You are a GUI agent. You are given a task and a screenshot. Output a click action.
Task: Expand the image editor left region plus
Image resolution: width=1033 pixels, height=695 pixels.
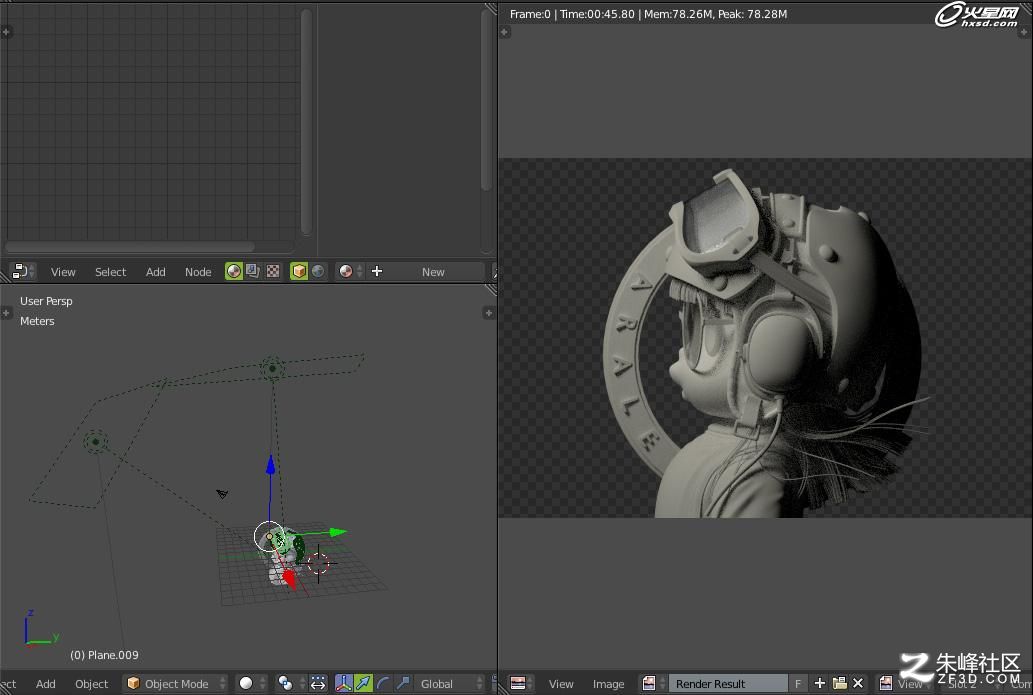(505, 32)
